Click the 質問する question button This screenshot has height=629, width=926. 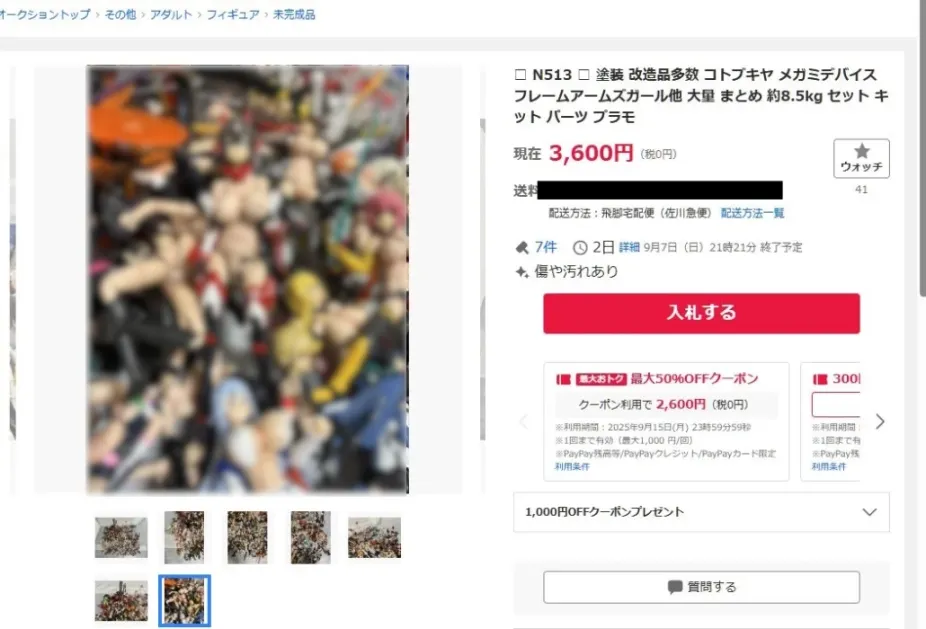702,587
